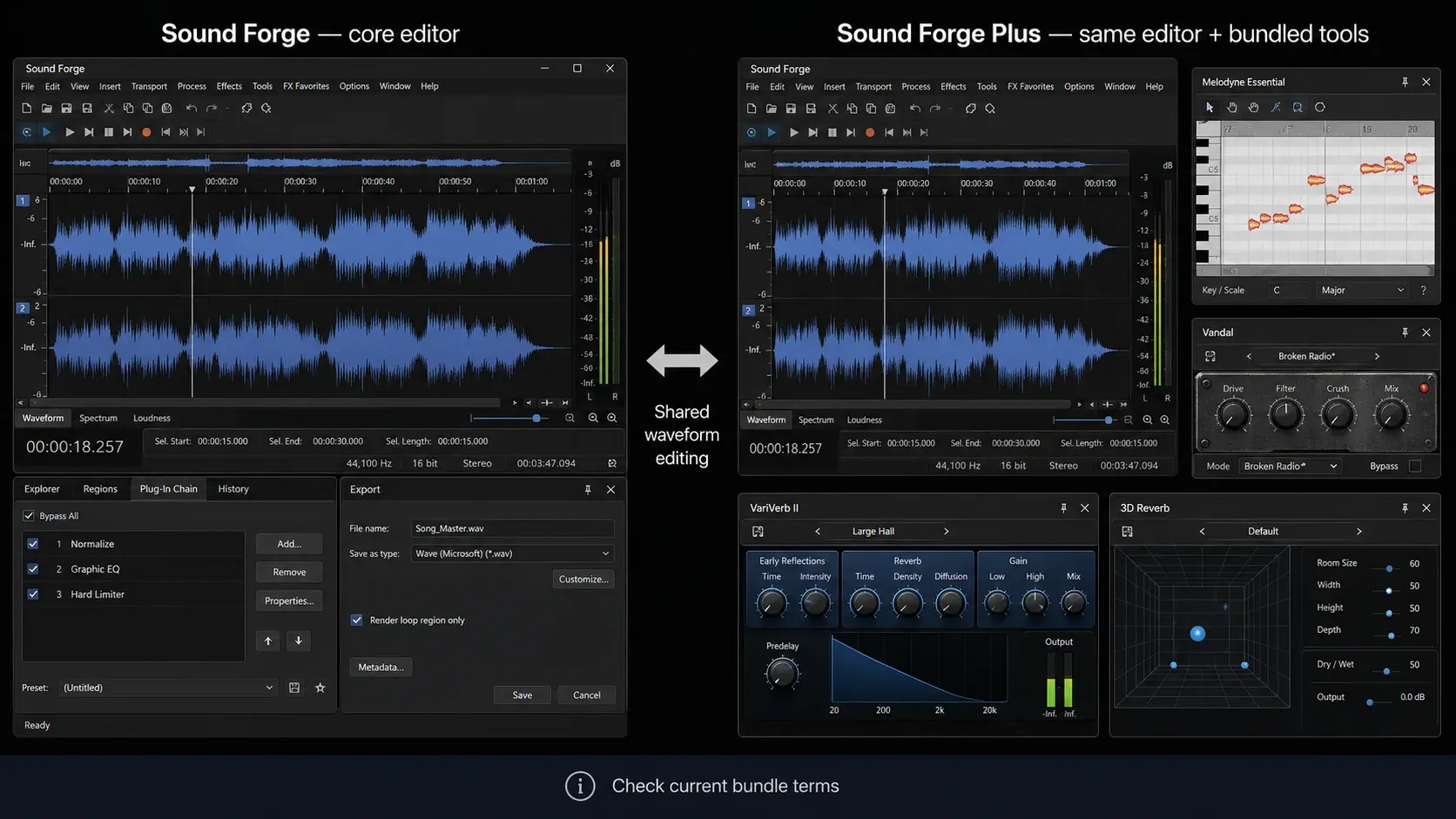Click the Properties... button
This screenshot has width=1456, height=819.
[x=289, y=601]
